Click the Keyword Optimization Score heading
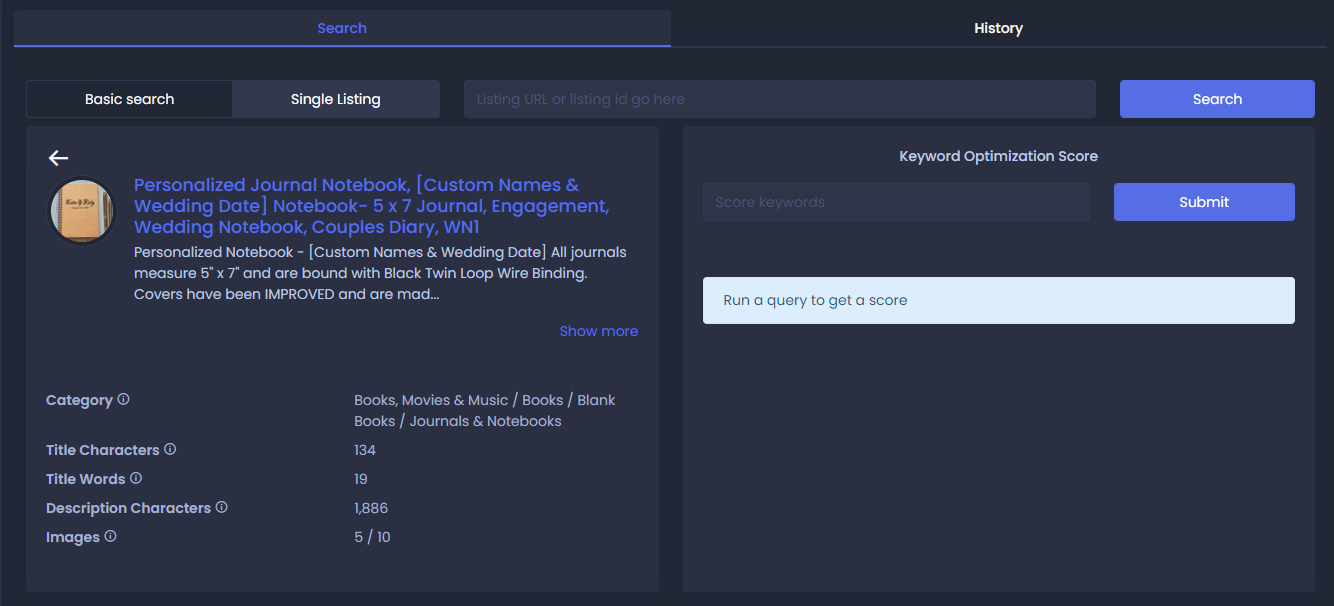Viewport: 1334px width, 606px height. (x=999, y=156)
